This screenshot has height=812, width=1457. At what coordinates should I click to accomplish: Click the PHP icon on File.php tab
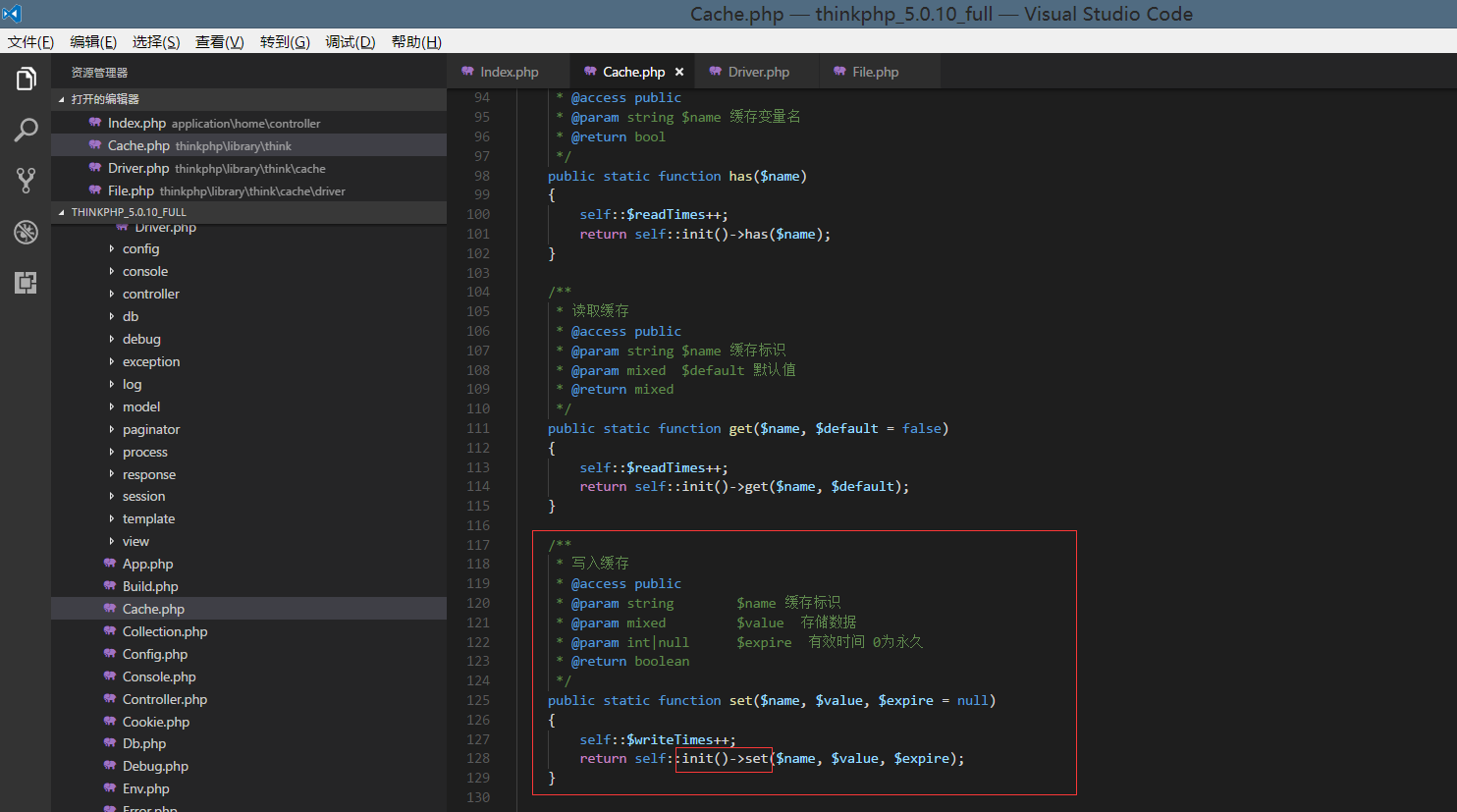839,72
